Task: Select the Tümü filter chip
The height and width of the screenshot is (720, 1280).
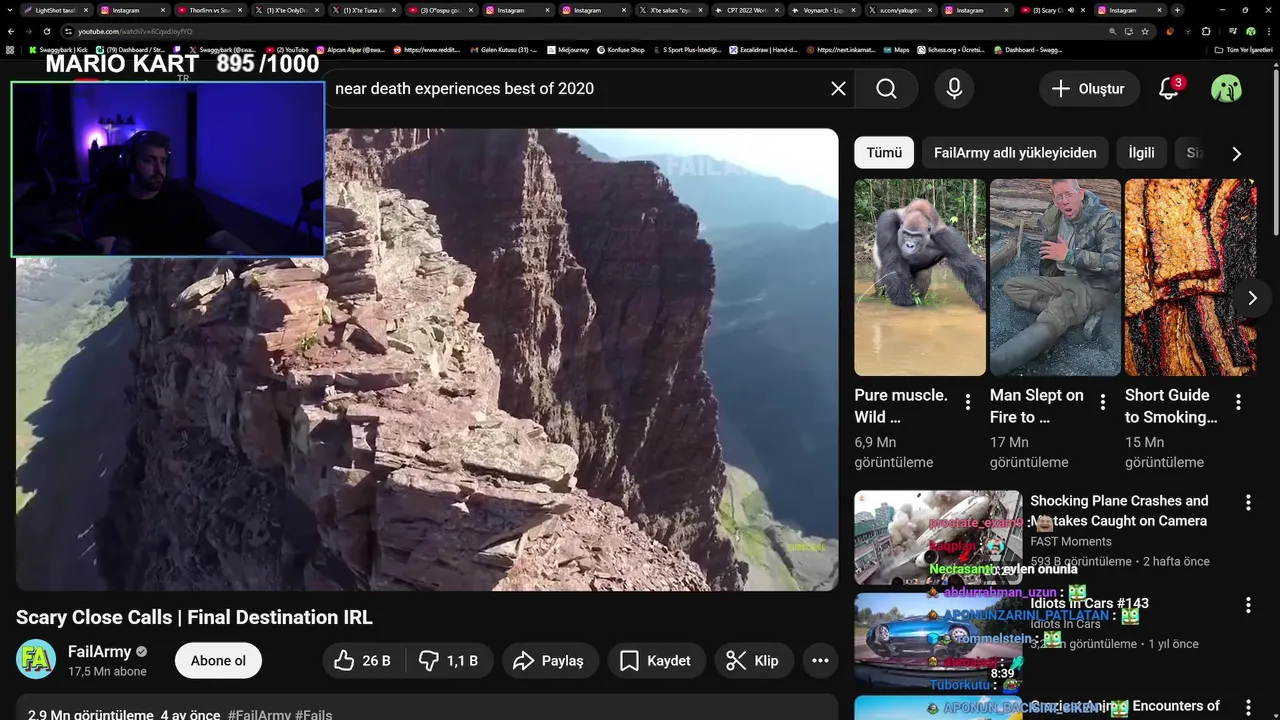Action: 884,153
